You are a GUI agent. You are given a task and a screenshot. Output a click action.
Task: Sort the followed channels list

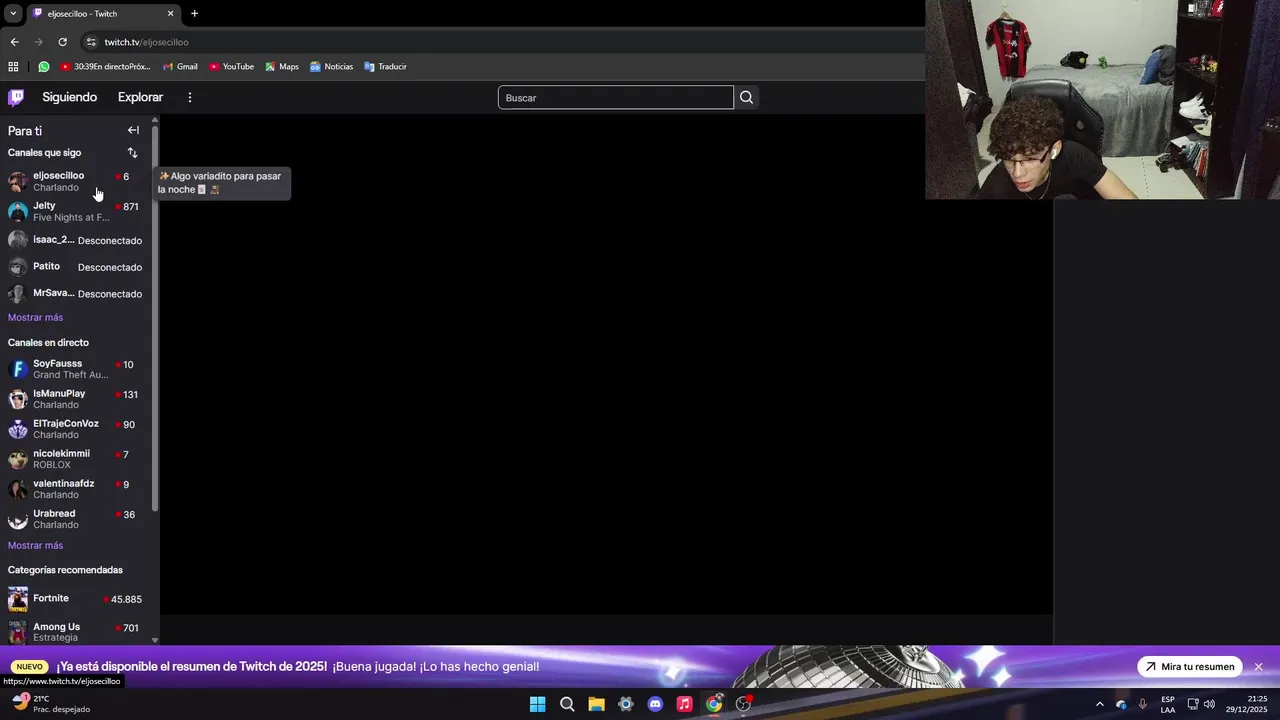(x=132, y=153)
